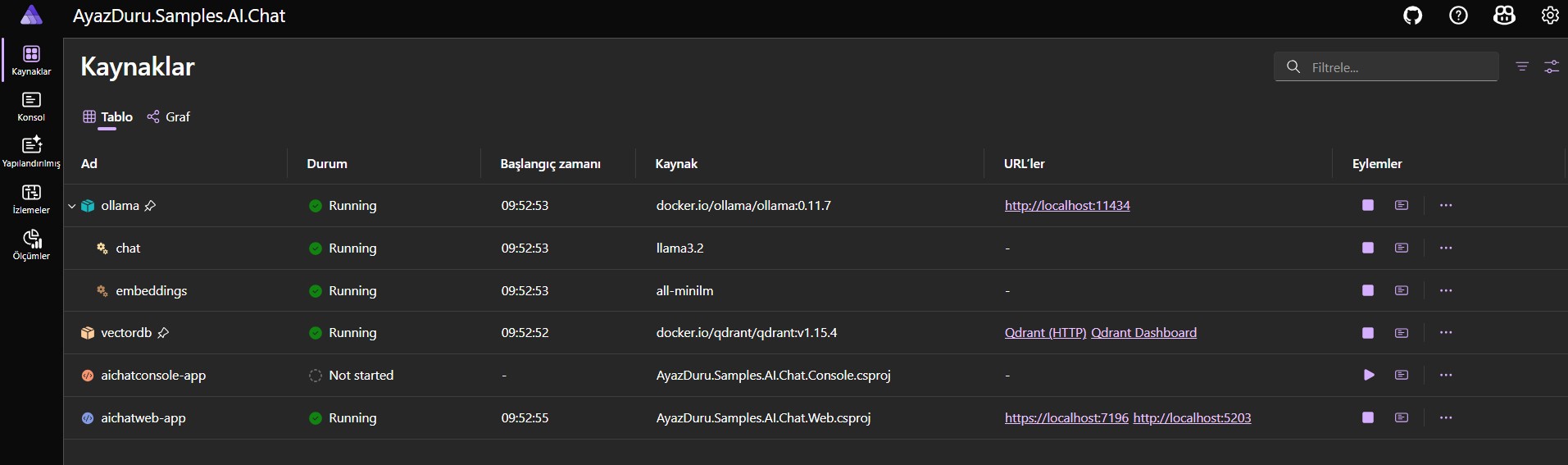Open the https://localhost:7196 link
This screenshot has height=465, width=1568.
click(x=1066, y=417)
